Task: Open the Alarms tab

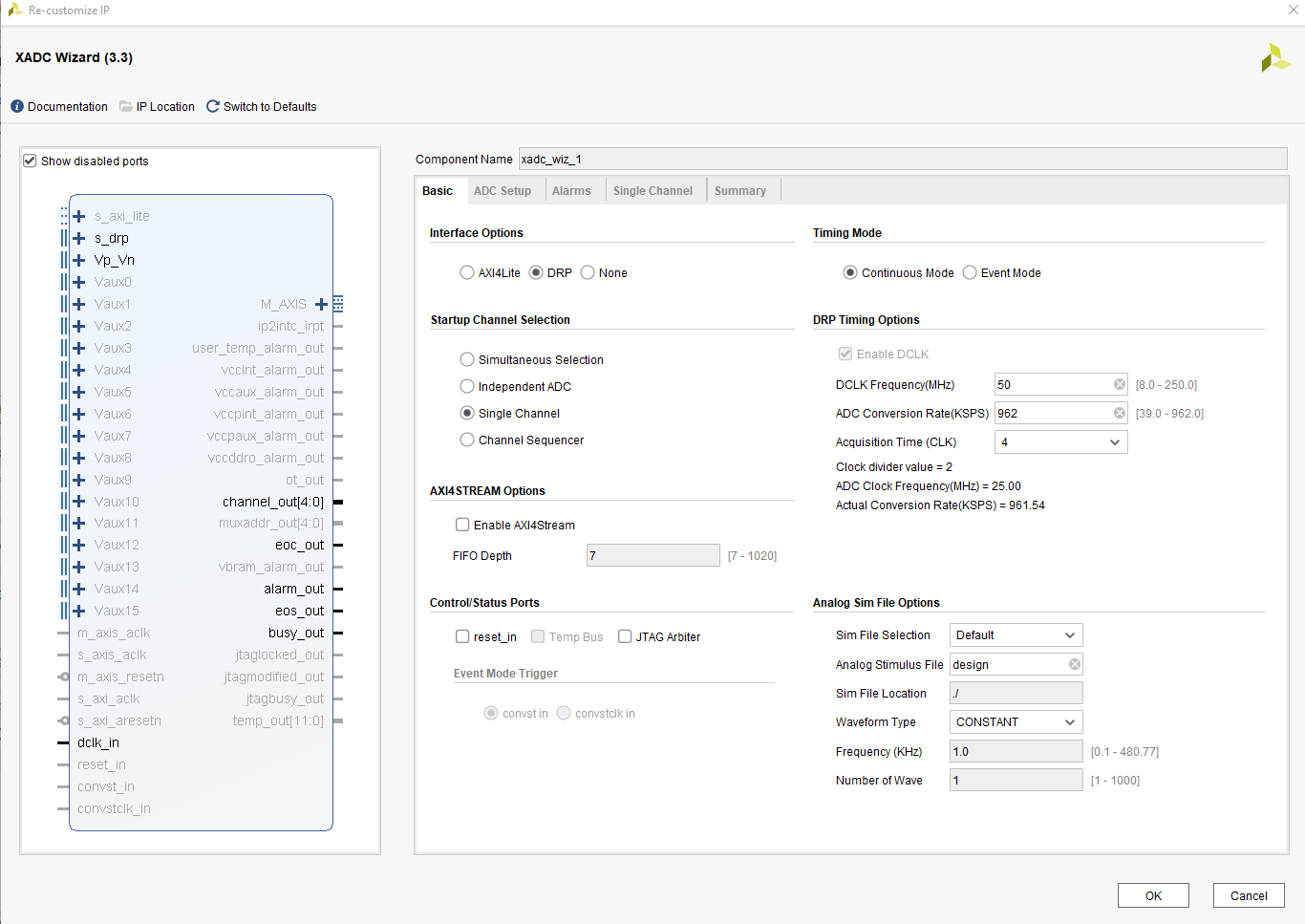Action: click(571, 191)
